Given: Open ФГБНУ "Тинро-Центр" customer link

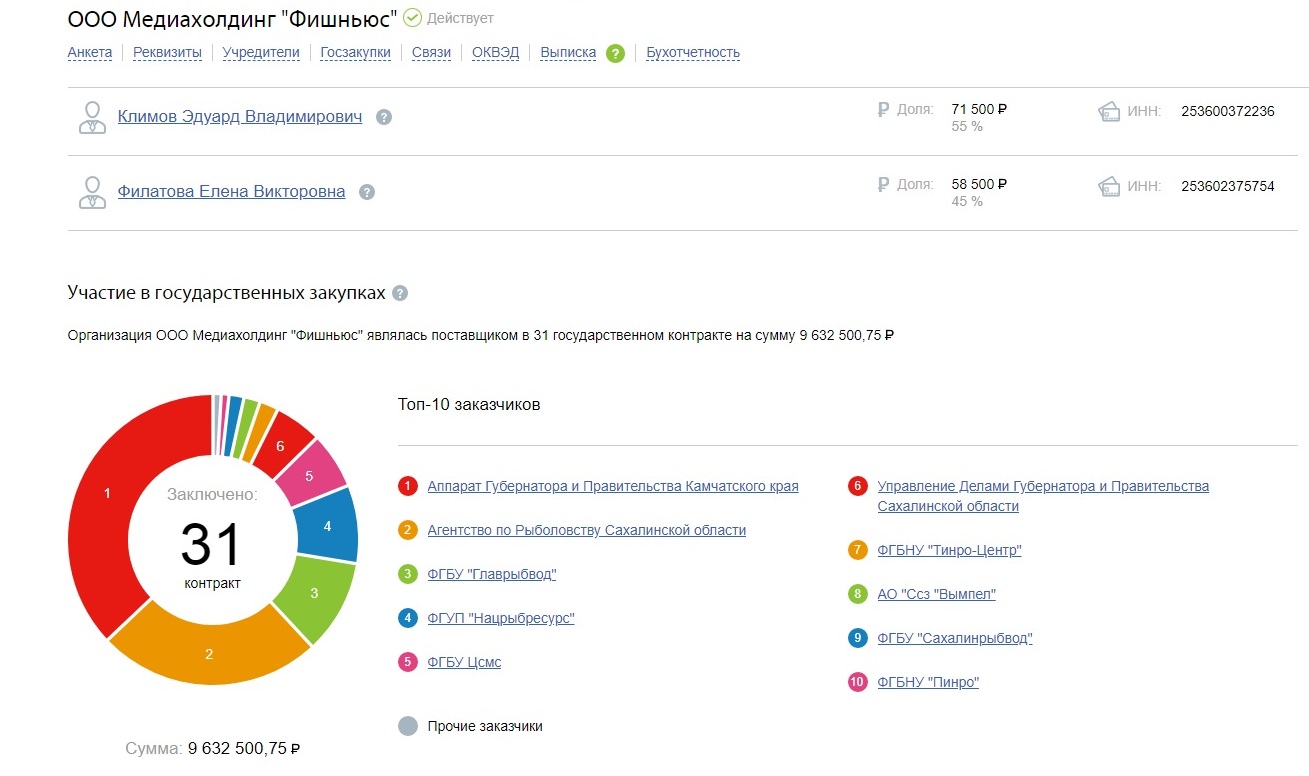Looking at the screenshot, I should [x=949, y=550].
